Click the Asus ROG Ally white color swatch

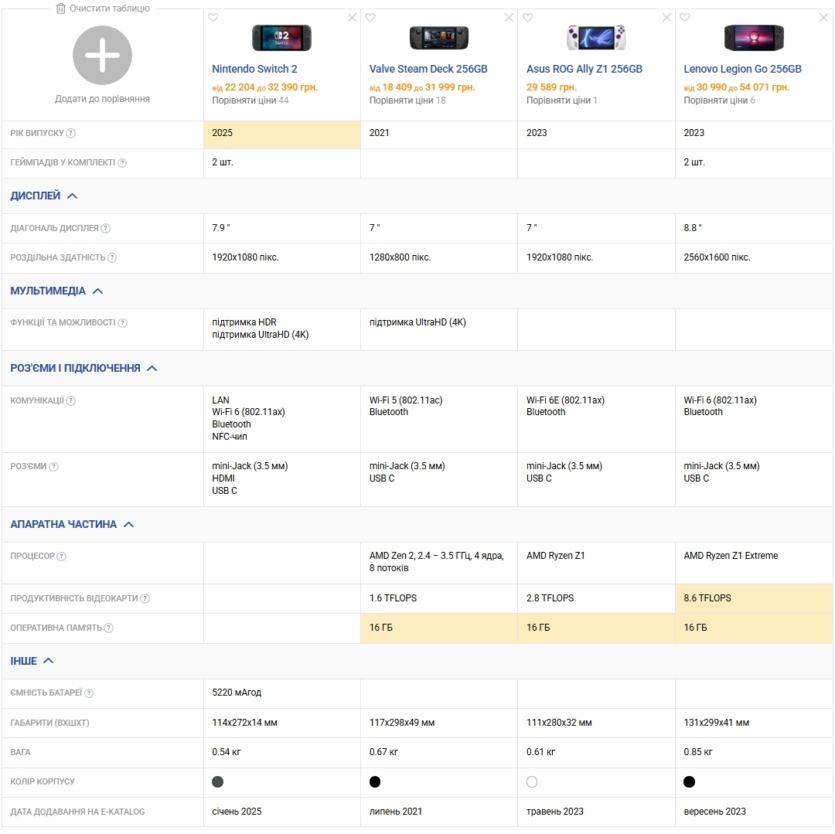(x=532, y=782)
